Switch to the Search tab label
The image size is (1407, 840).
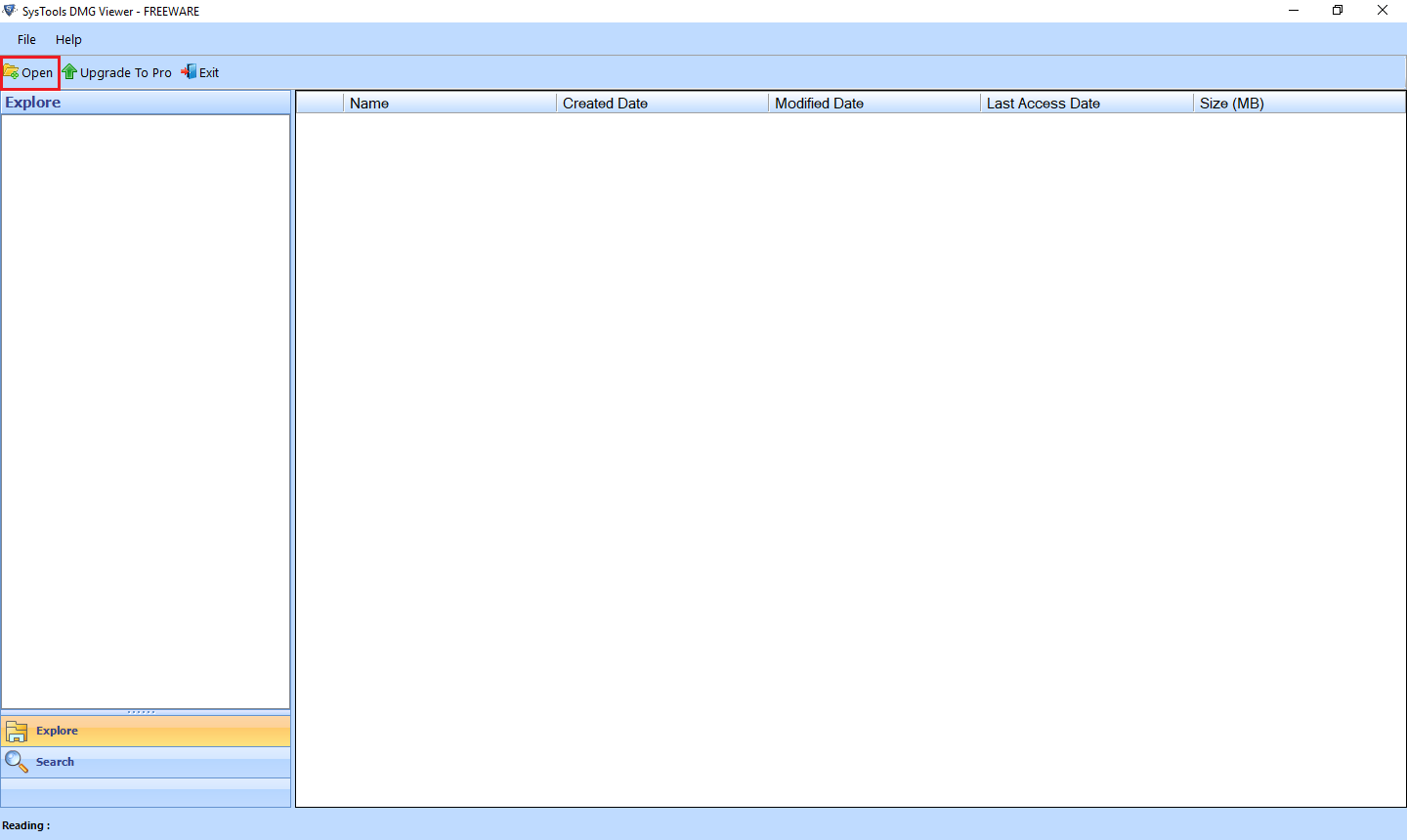coord(55,762)
